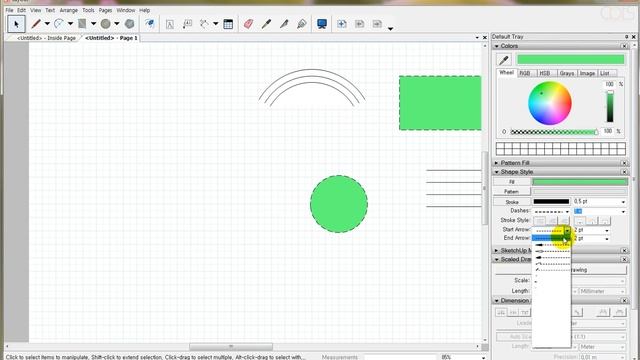Open the Circle tool dropdown arrow
The height and width of the screenshot is (360, 640).
coord(117,24)
